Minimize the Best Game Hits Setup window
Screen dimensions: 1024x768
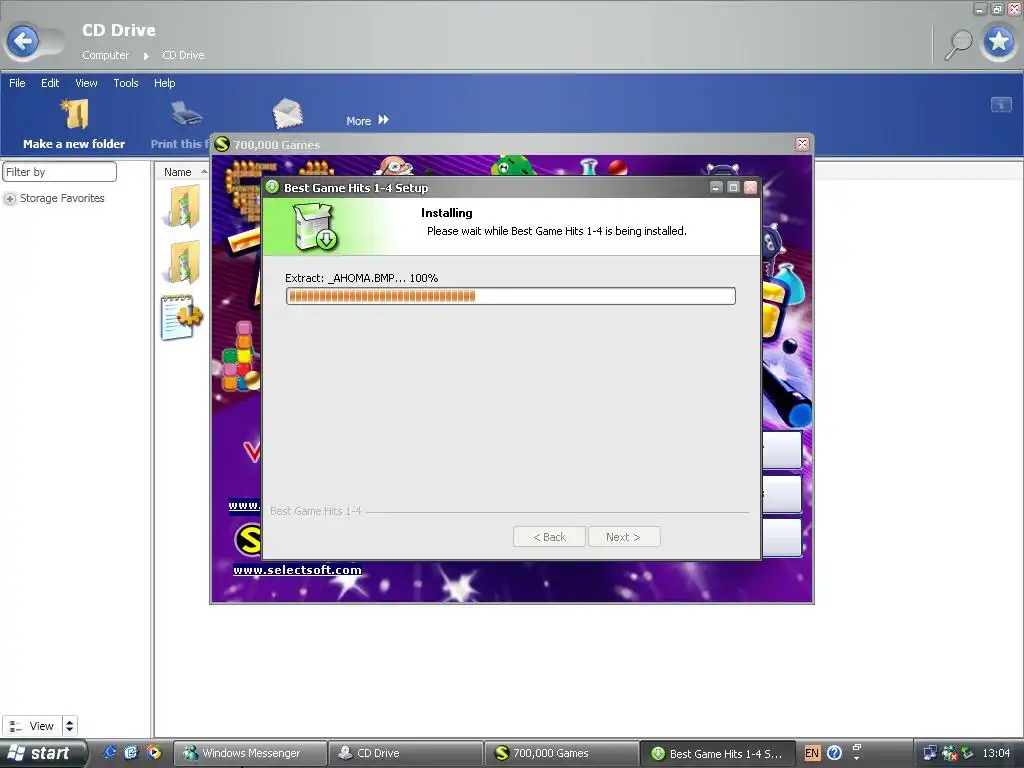716,187
